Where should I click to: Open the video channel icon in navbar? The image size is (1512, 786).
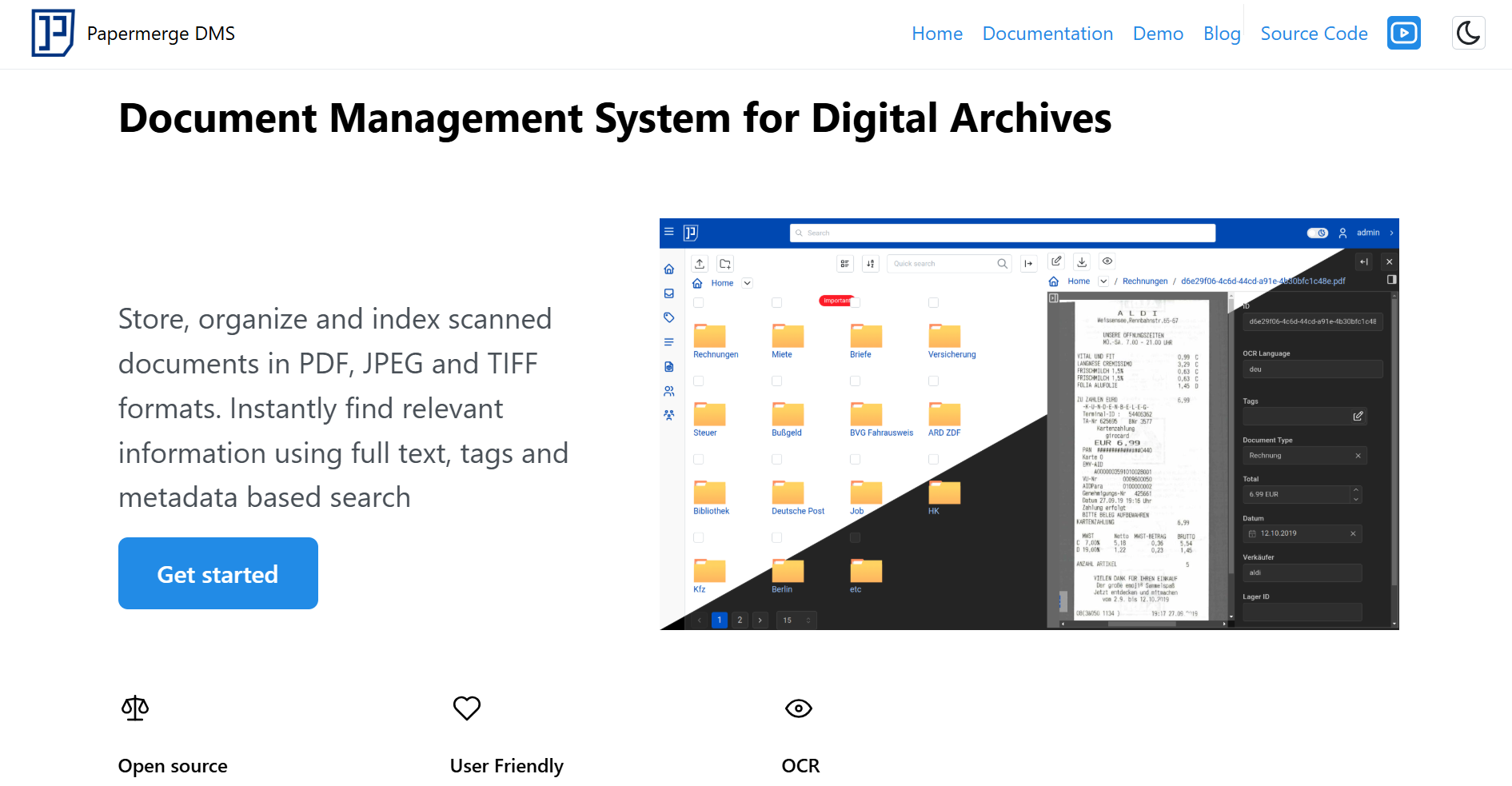(1403, 33)
